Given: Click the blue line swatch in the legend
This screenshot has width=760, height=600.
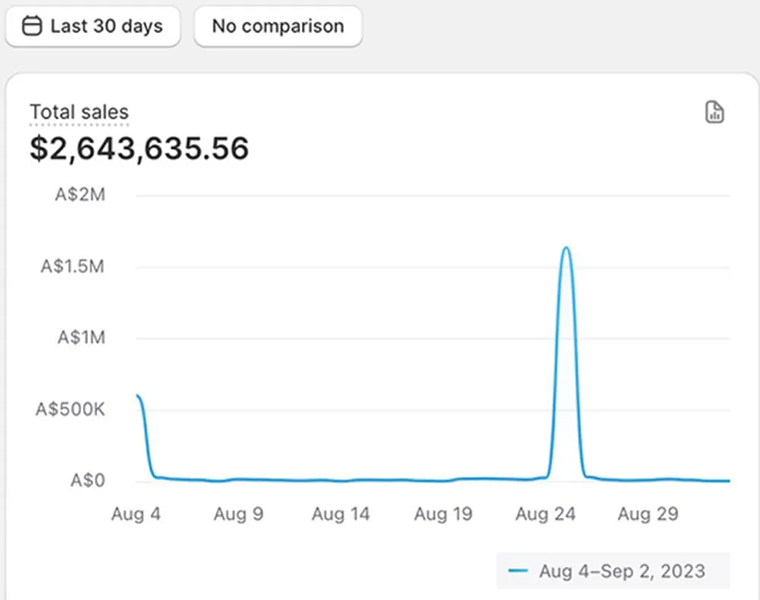Looking at the screenshot, I should click(x=518, y=571).
